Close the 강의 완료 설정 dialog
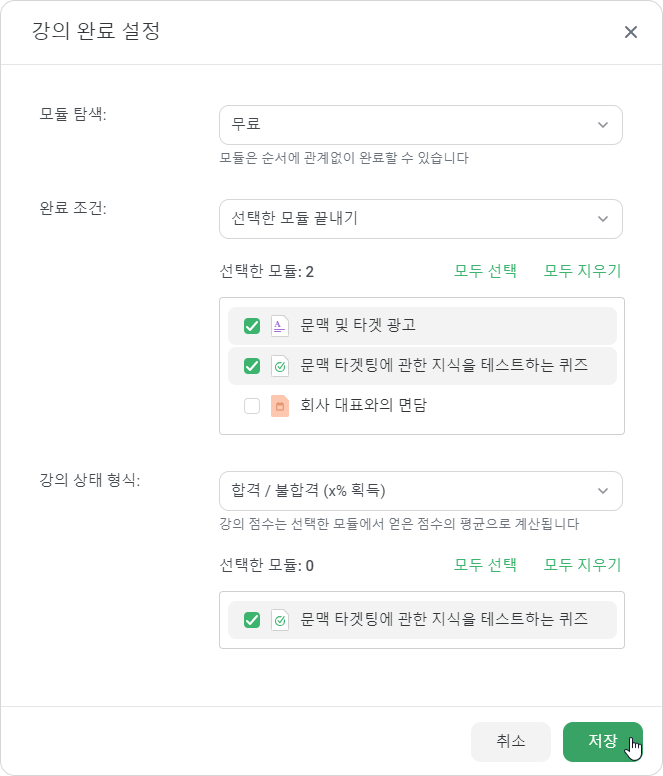Viewport: 663px width, 776px height. pos(630,32)
